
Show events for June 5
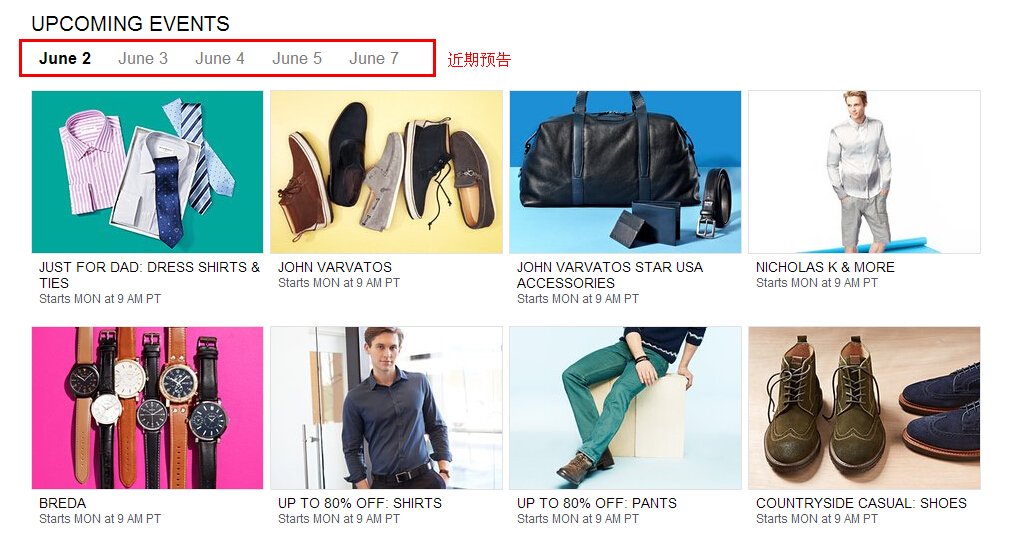297,59
